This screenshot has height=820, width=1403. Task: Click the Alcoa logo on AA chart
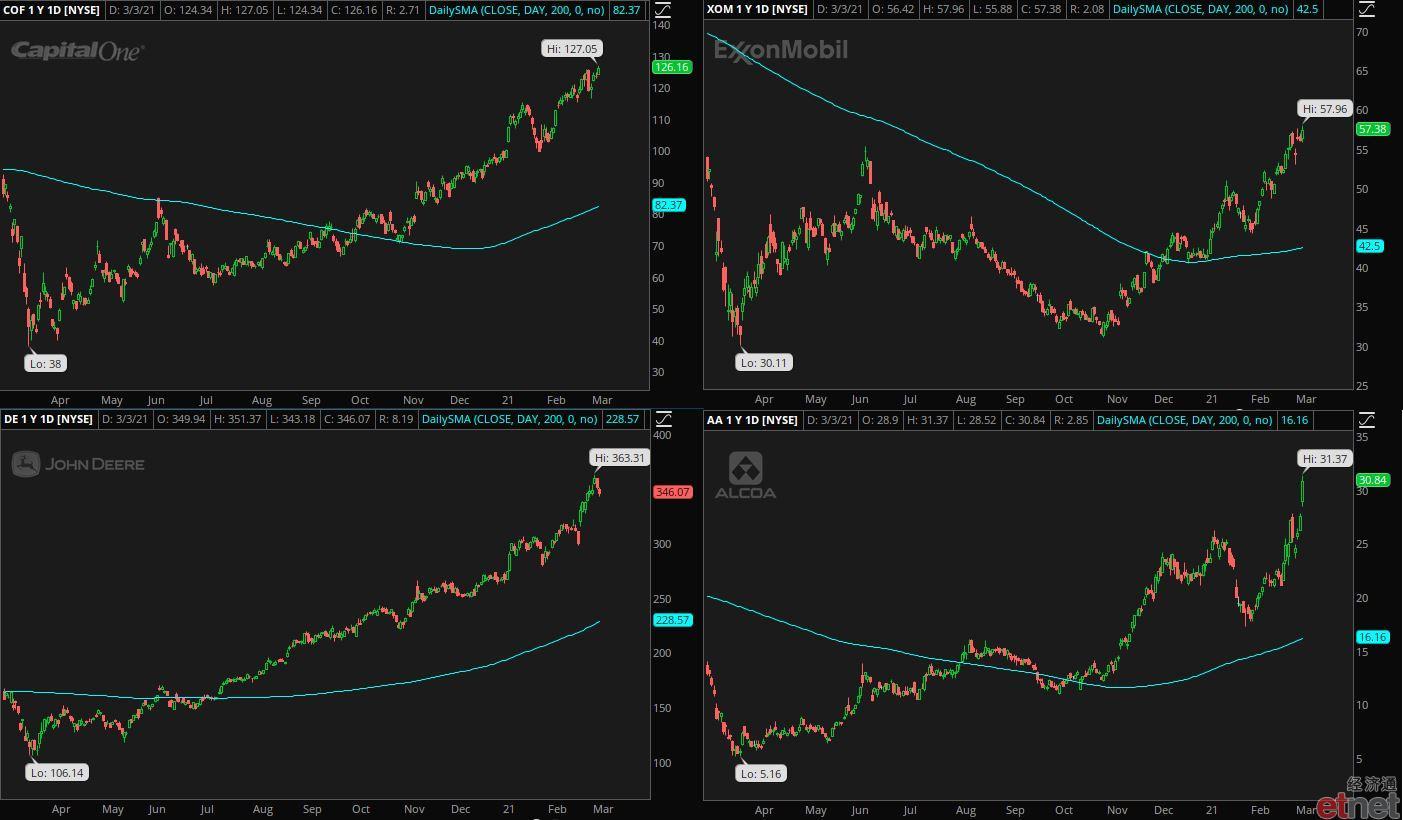point(745,475)
